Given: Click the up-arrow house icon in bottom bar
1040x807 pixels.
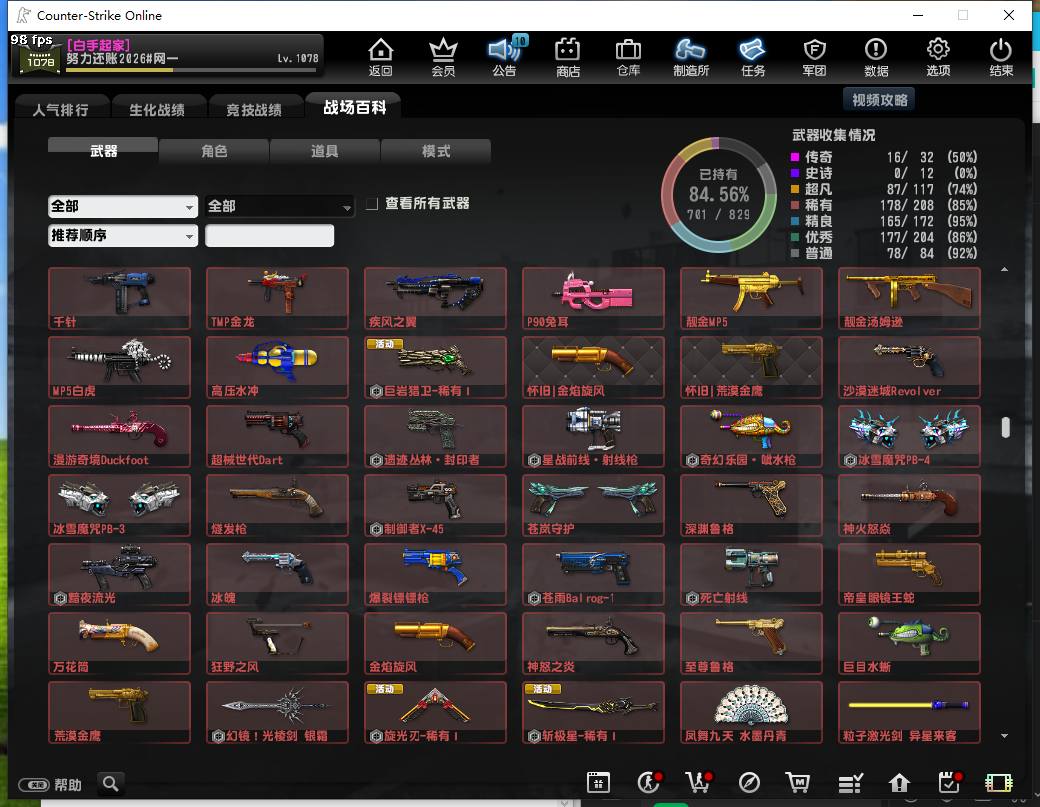Looking at the screenshot, I should click(x=899, y=782).
